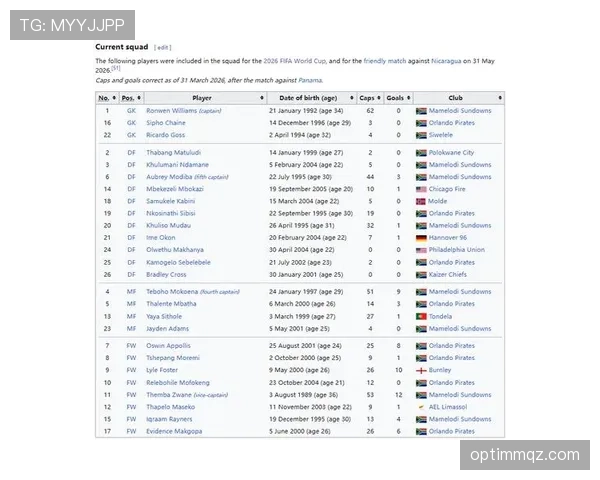Click the citation reference [51]
600x480 pixels.
116,68
